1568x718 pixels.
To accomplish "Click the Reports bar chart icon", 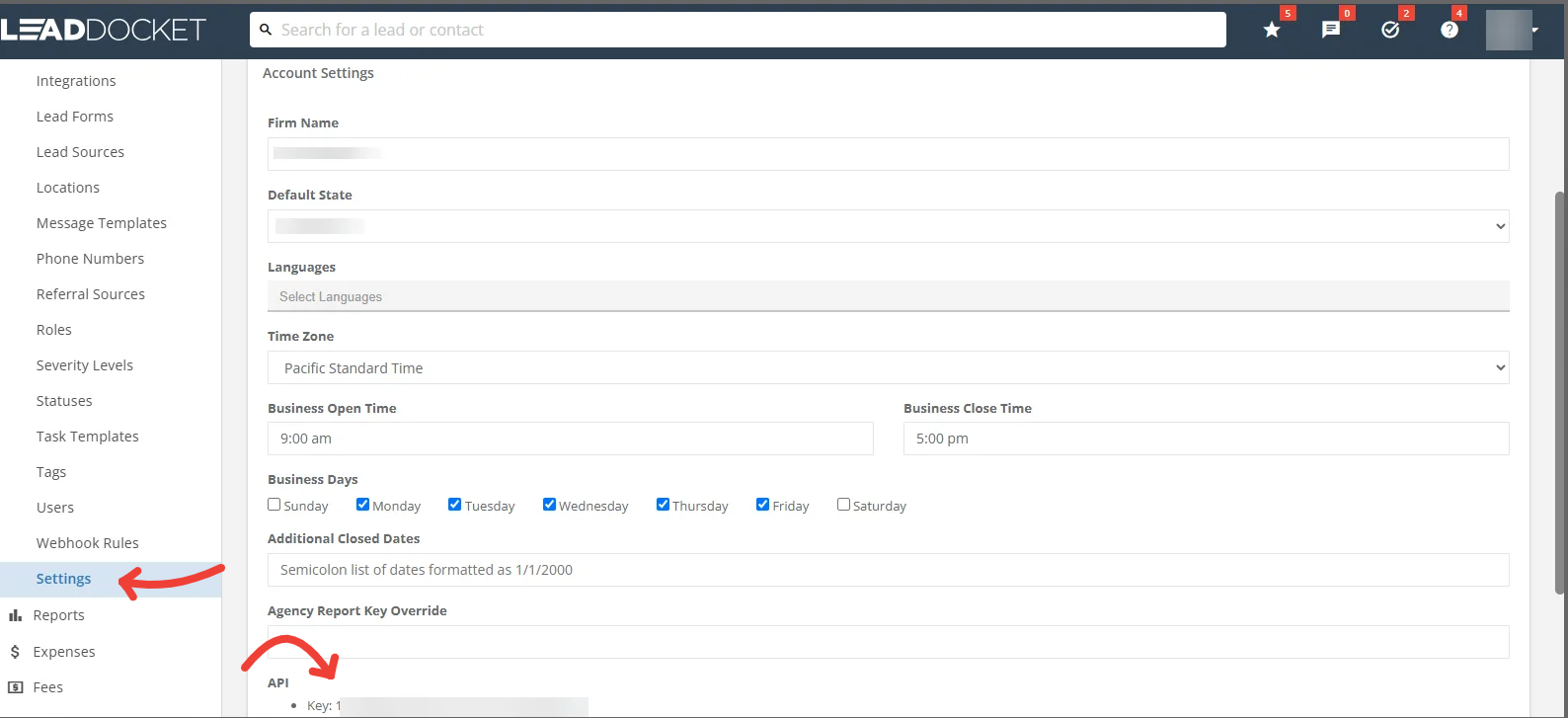I will [15, 615].
